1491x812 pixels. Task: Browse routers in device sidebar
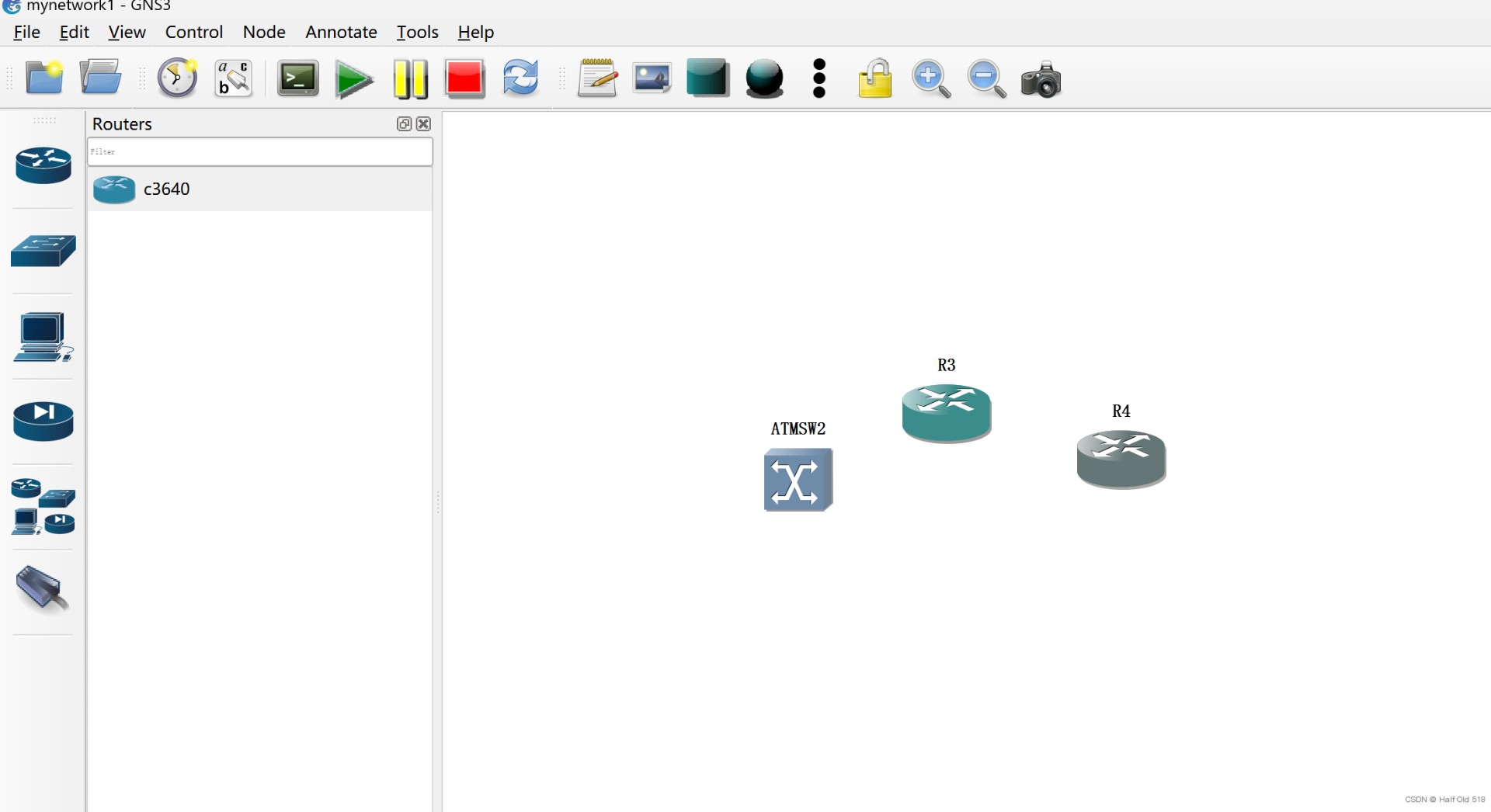coord(43,165)
